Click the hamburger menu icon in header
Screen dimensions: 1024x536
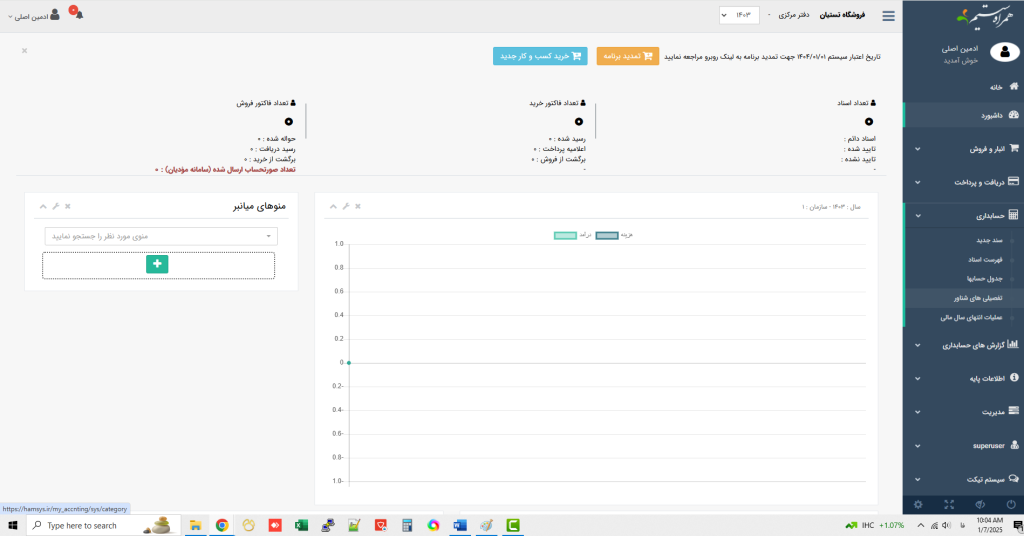click(x=888, y=15)
